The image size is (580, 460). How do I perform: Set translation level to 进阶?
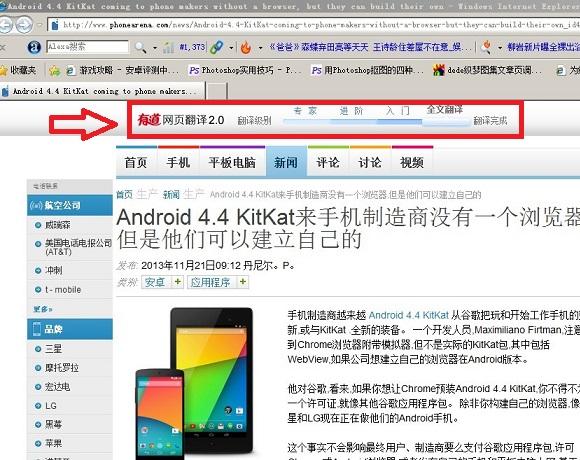tap(351, 111)
